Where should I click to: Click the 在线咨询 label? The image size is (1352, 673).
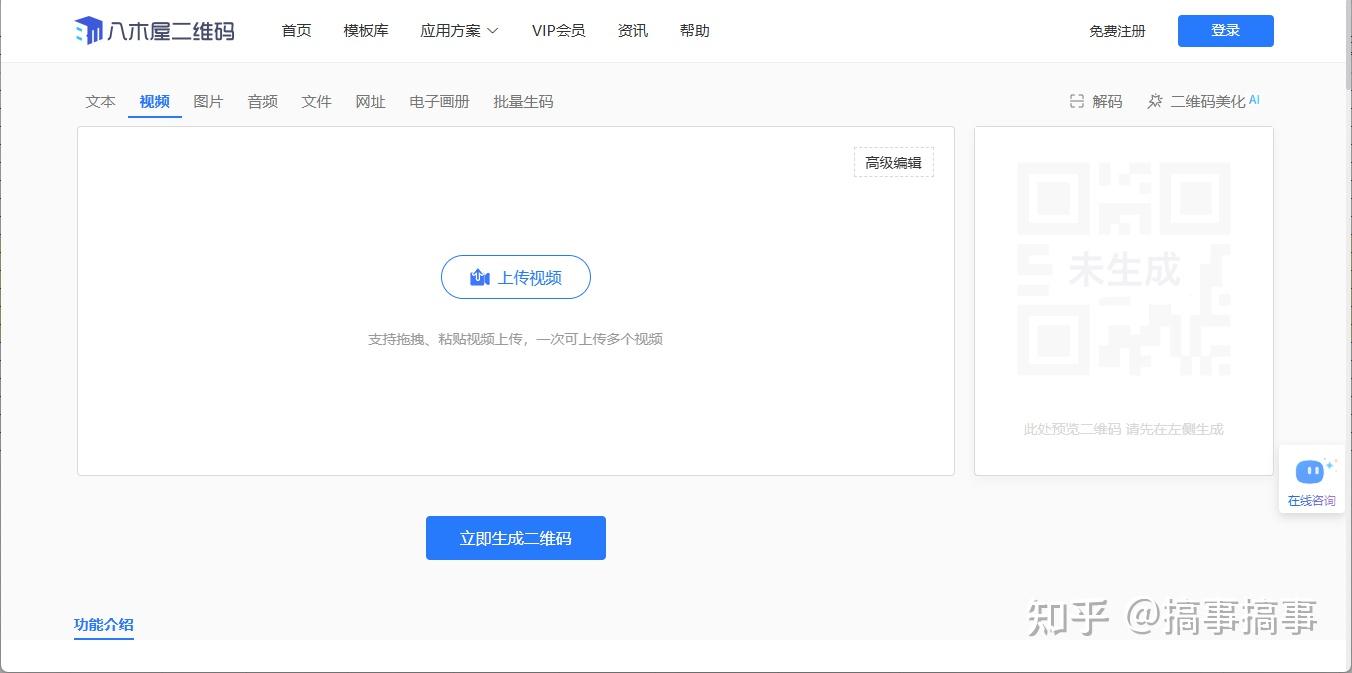click(1312, 500)
